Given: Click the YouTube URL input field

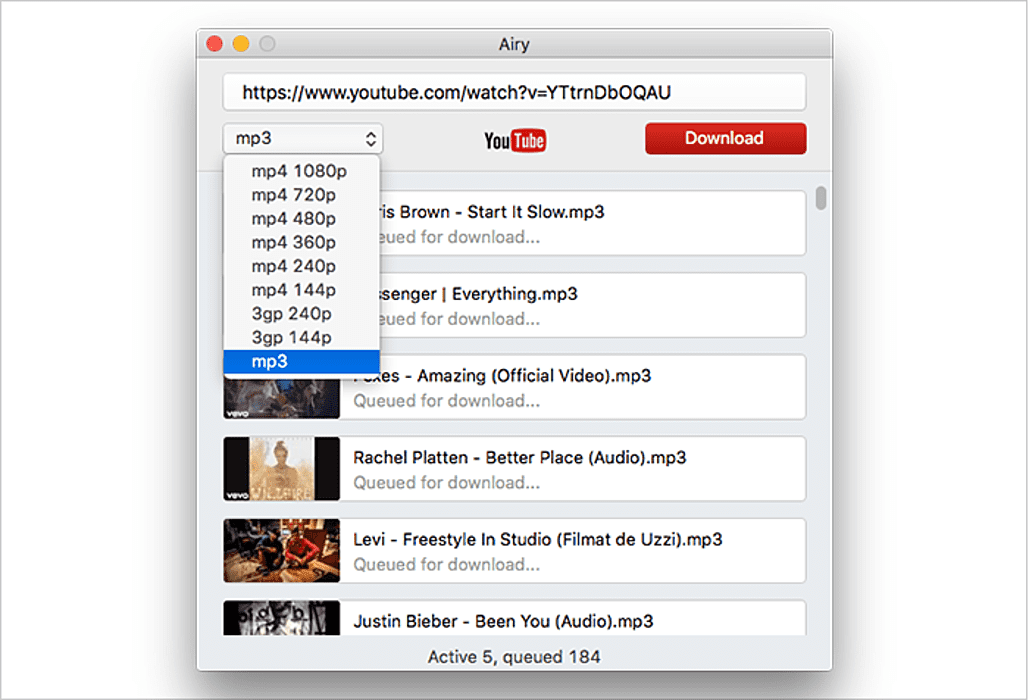Looking at the screenshot, I should click(x=514, y=92).
